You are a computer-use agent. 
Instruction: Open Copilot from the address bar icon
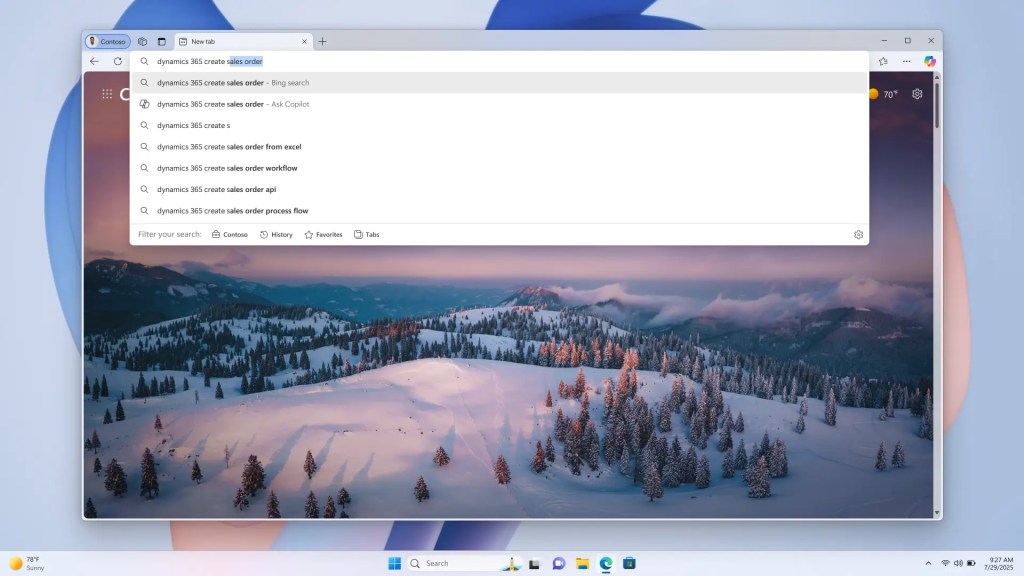(929, 61)
